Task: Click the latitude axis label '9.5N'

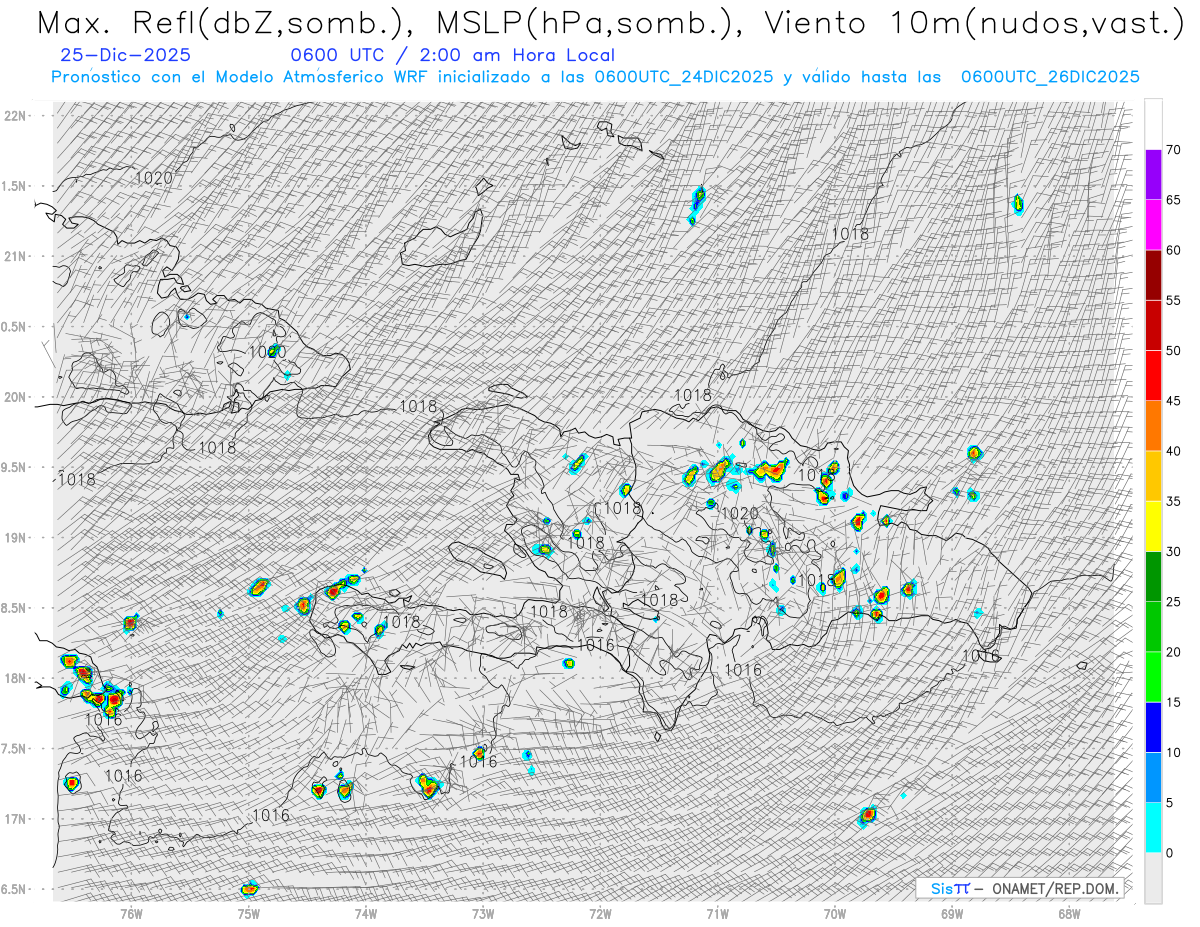Action: click(15, 467)
